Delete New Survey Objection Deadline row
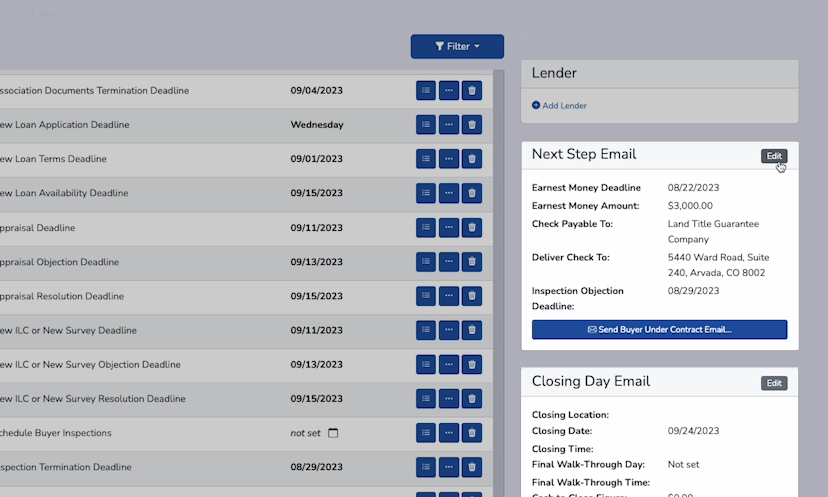 pos(472,364)
